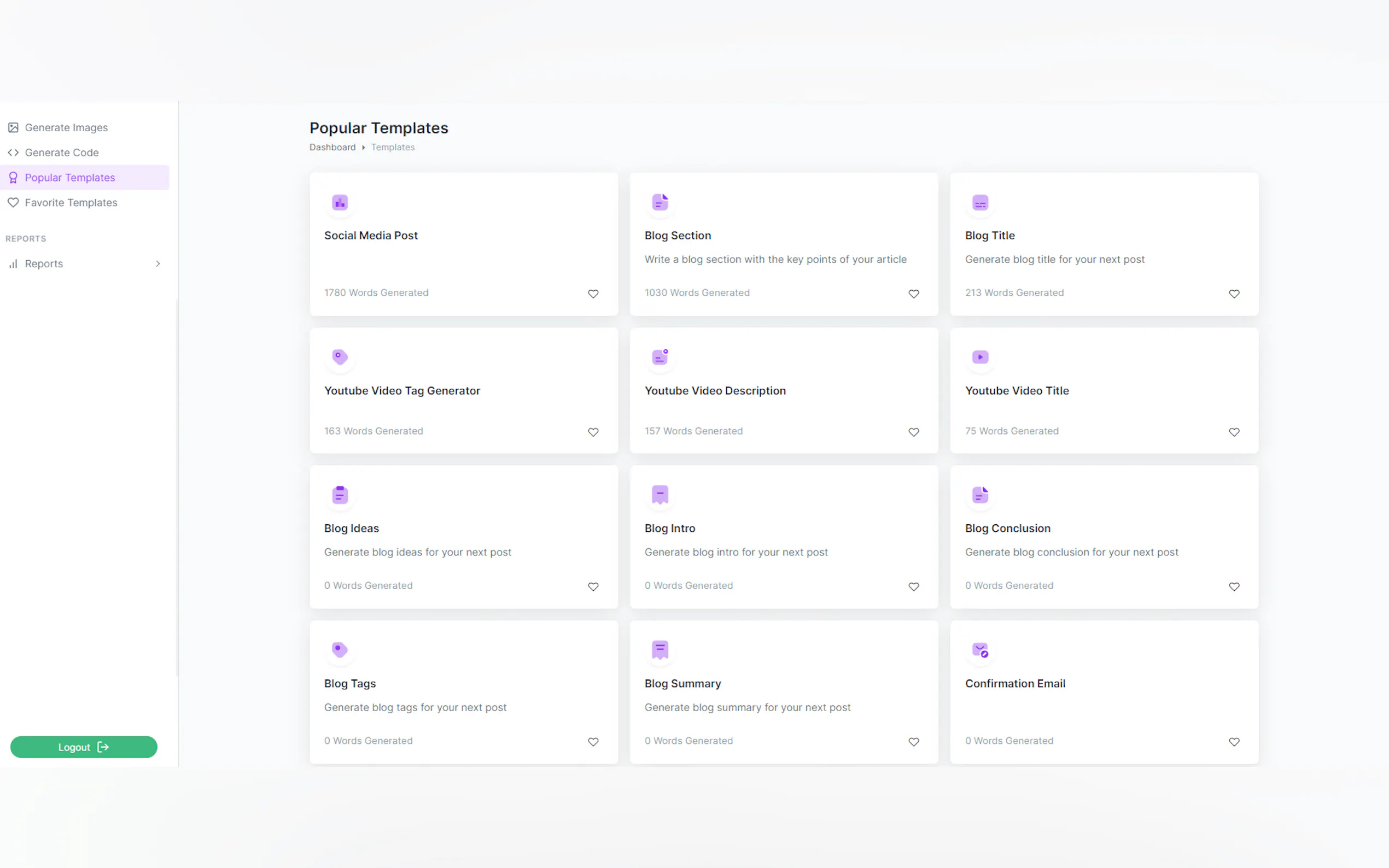Click the Blog Ideas clipboard icon
This screenshot has height=868, width=1389.
(x=340, y=495)
